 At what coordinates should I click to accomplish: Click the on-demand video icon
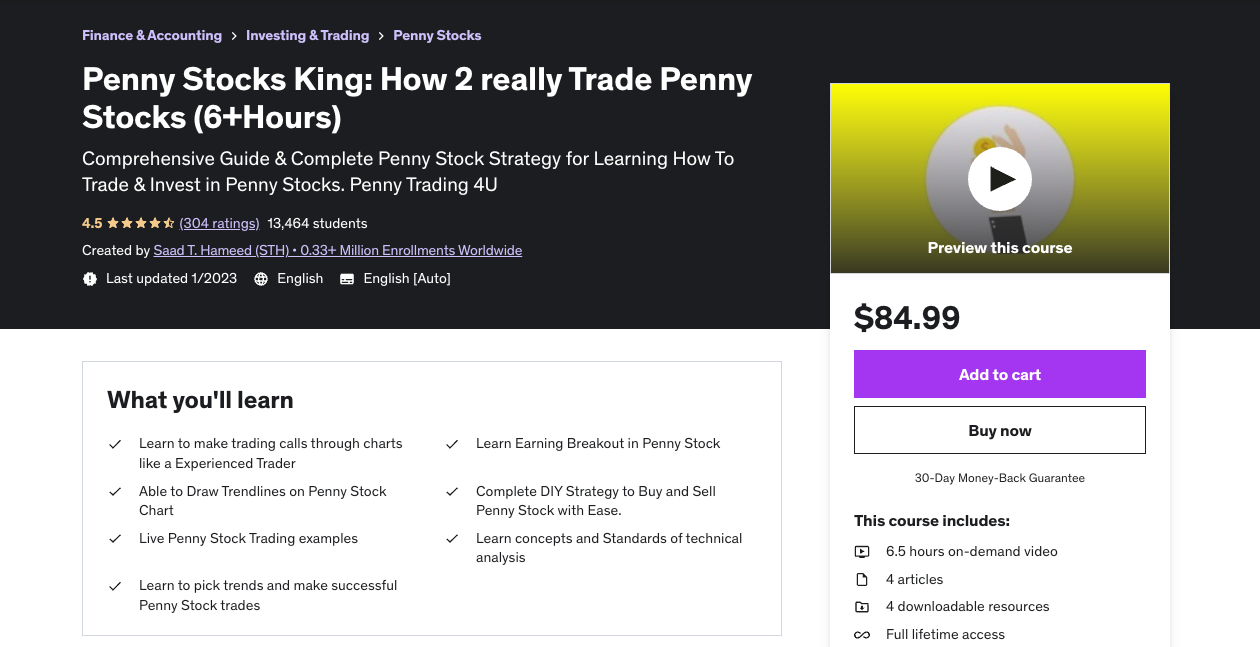pos(862,552)
